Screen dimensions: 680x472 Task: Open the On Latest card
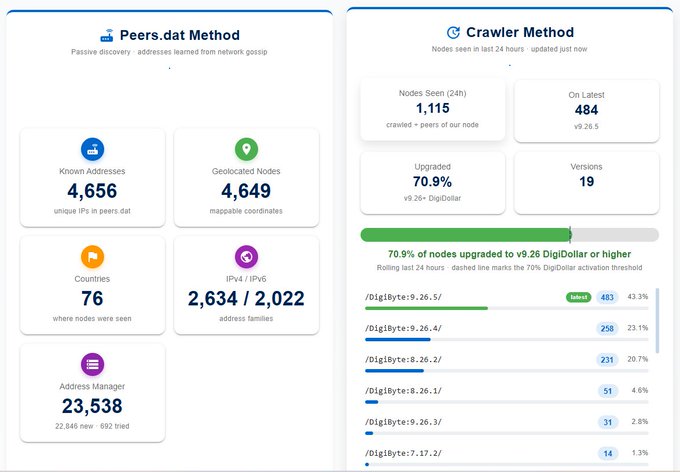tap(587, 111)
